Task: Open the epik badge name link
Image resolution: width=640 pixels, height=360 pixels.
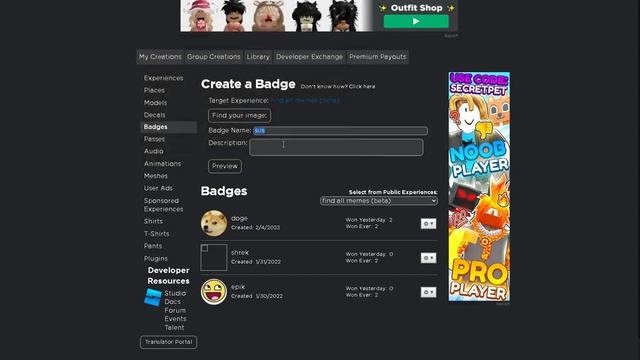Action: (238, 287)
